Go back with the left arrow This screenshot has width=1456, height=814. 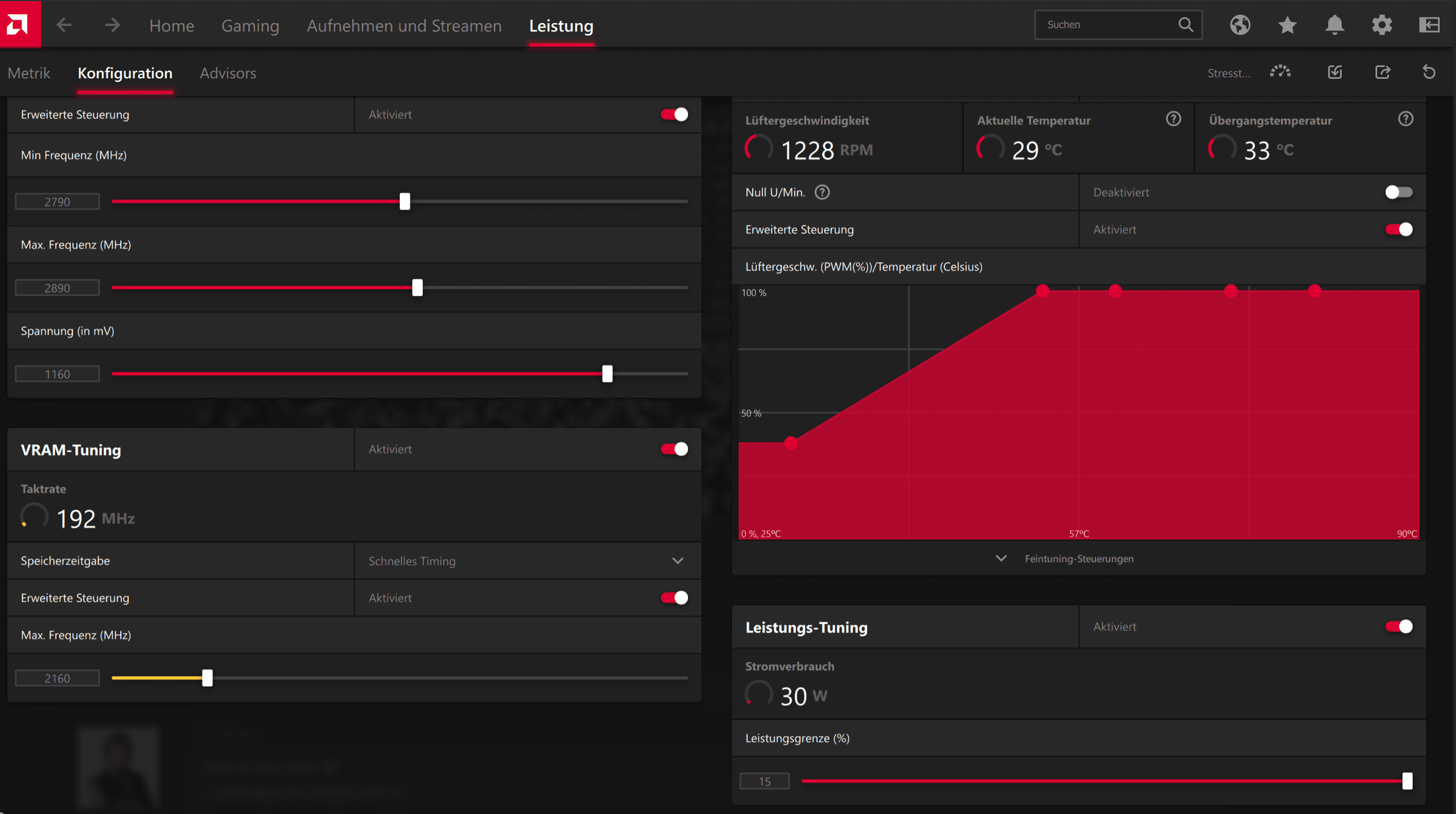(64, 25)
